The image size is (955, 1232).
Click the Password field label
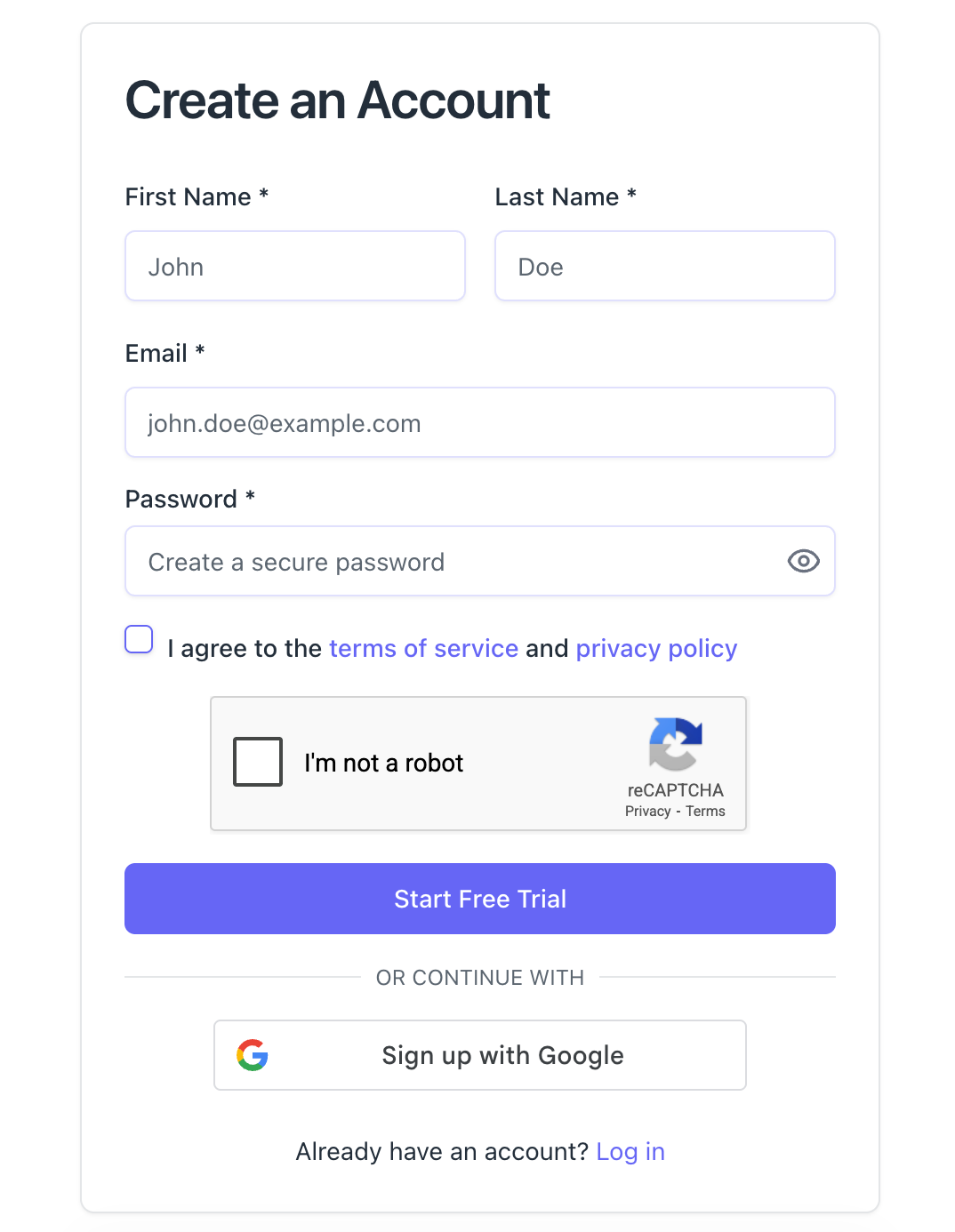pyautogui.click(x=181, y=500)
